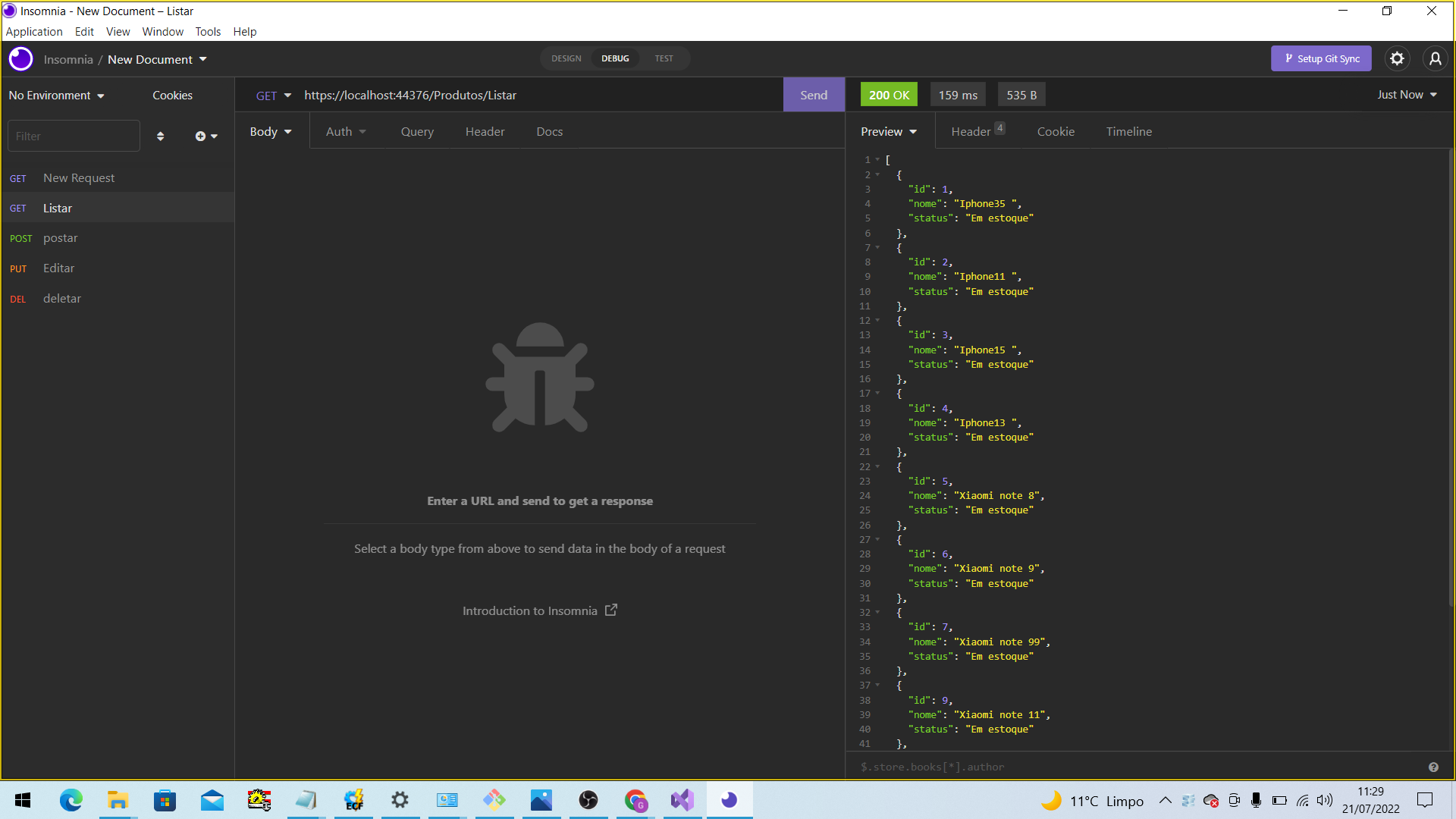The width and height of the screenshot is (1456, 819).
Task: Open Chrome from taskbar
Action: coord(635,800)
